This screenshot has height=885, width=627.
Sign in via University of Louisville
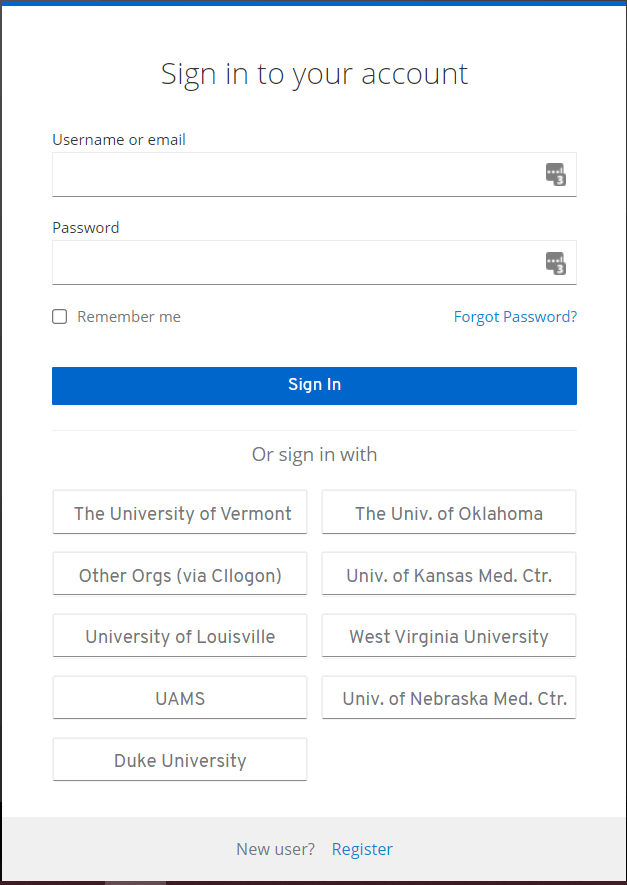179,636
